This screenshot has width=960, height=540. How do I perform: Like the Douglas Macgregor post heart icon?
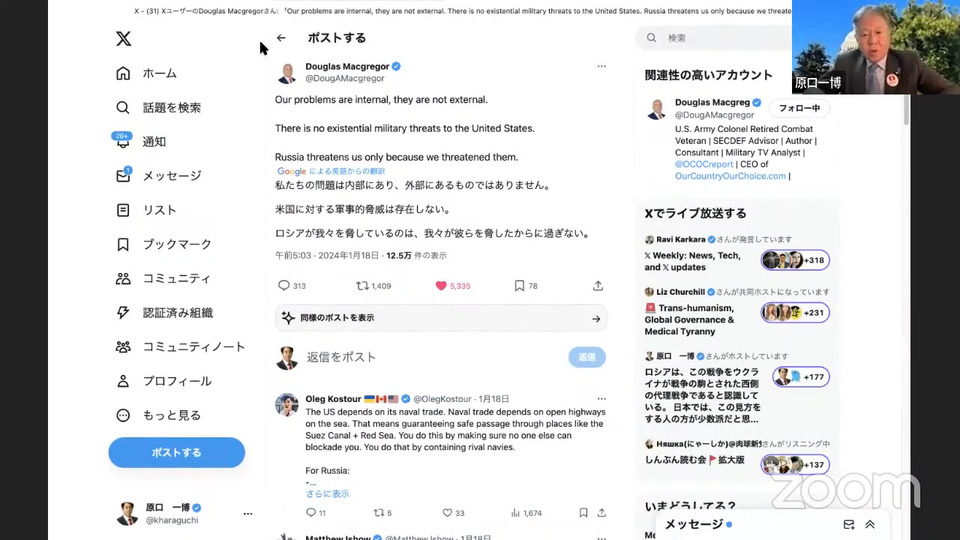tap(441, 286)
